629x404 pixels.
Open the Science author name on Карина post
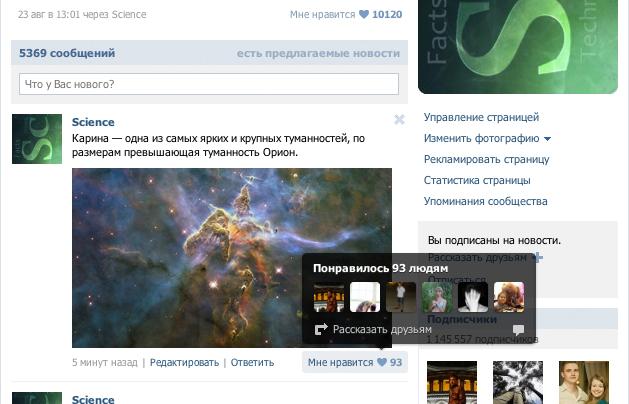coord(93,122)
